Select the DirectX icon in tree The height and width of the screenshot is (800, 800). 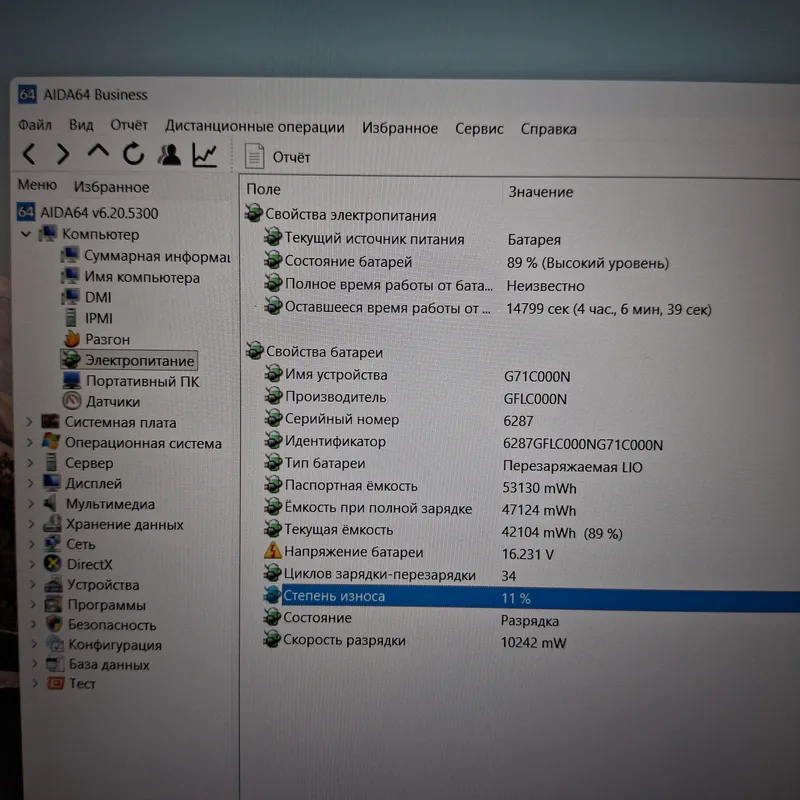coord(53,564)
